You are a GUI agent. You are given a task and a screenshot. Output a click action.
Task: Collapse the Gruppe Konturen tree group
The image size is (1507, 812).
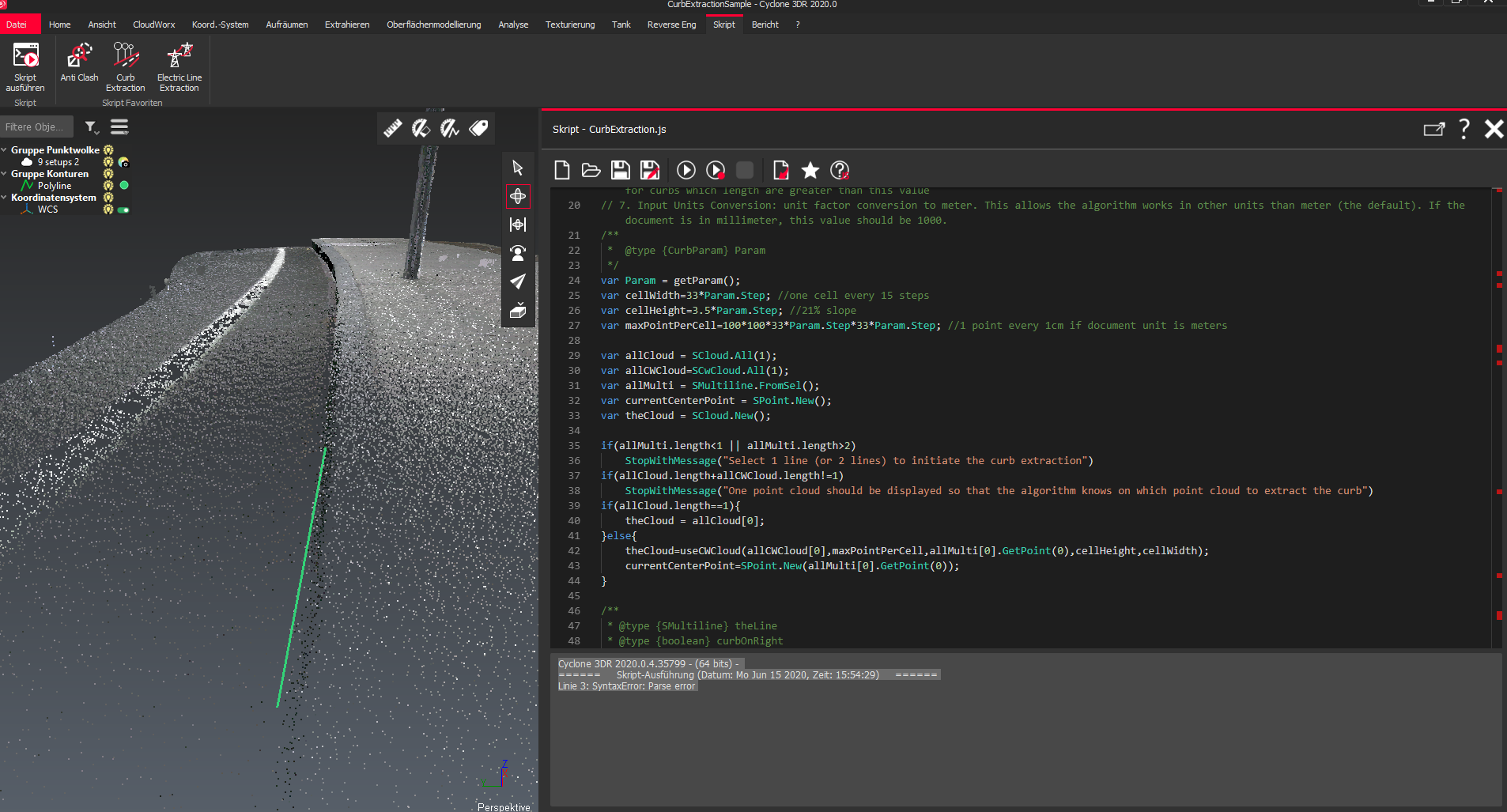5,174
